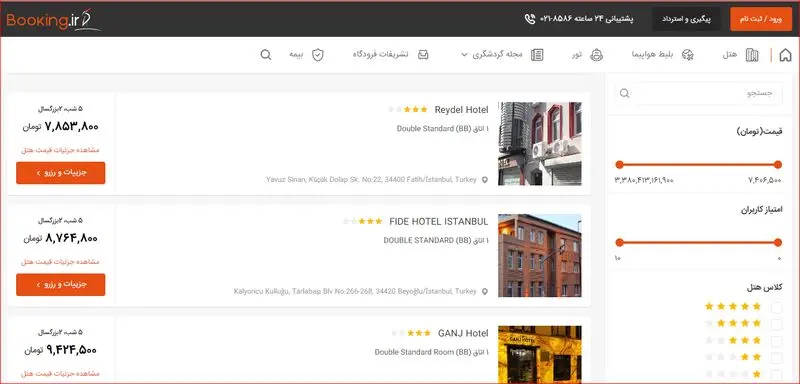This screenshot has width=800, height=384.
Task: Click Reydel Hotel address text Yavuz Sinan
Action: click(x=371, y=180)
